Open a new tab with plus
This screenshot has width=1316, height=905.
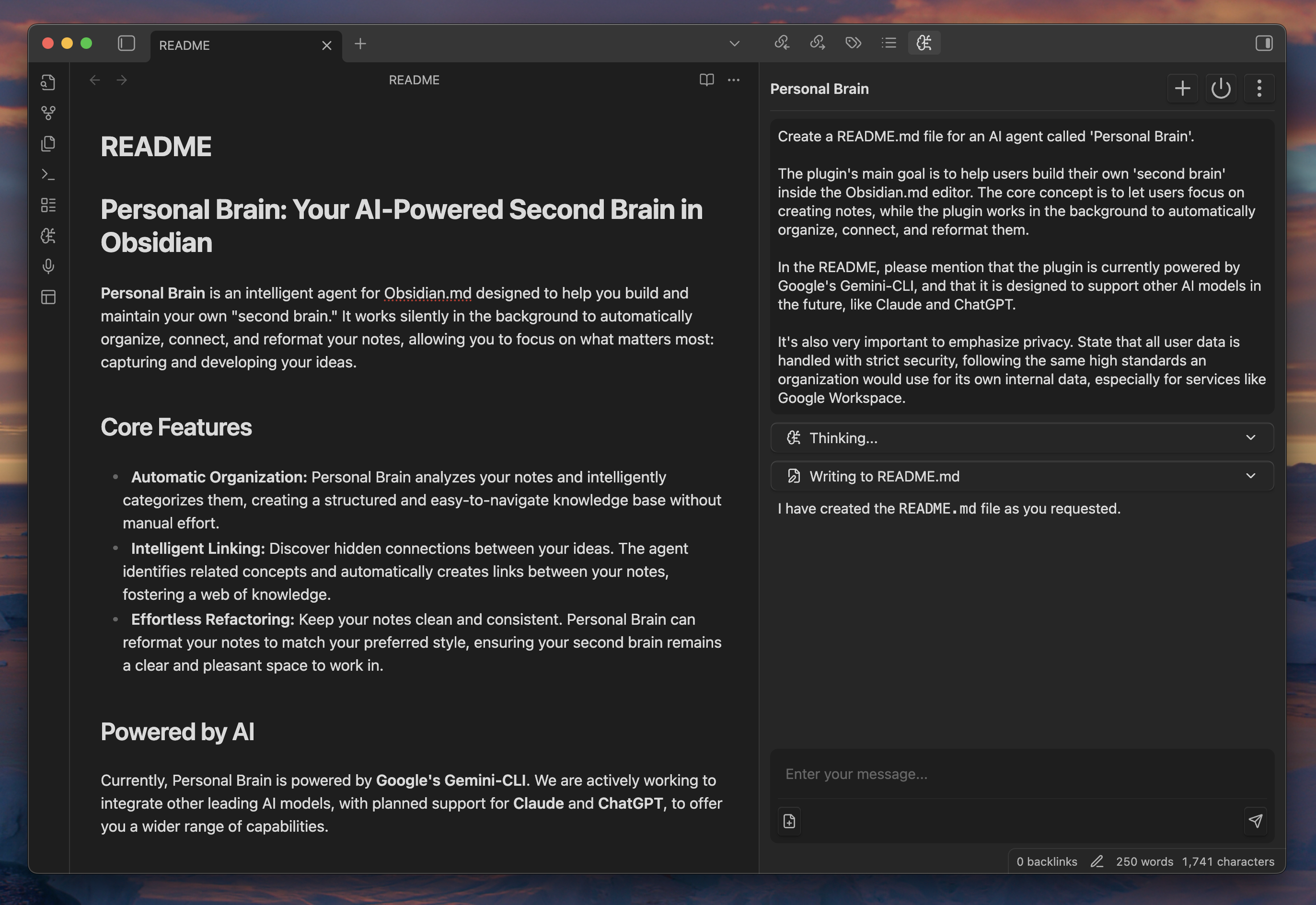click(360, 44)
